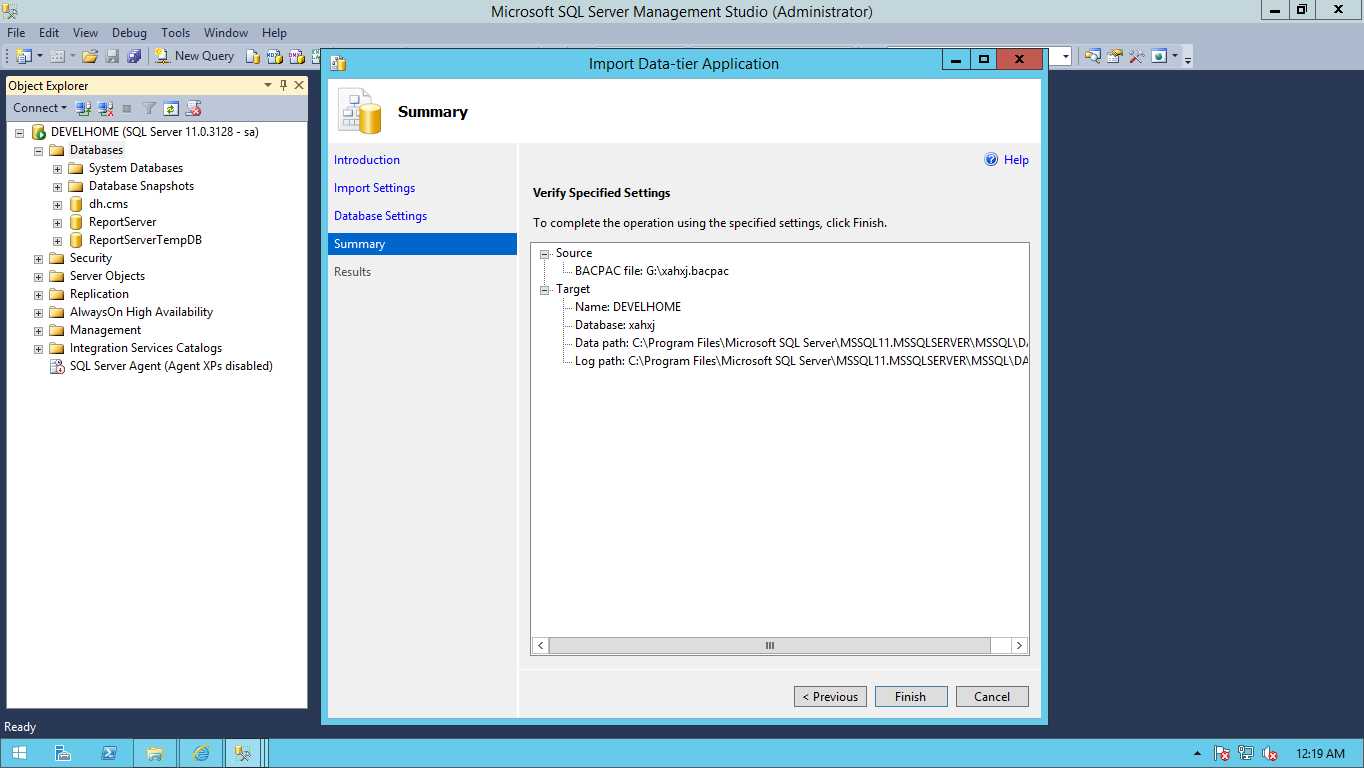Select the Summary wizard step
Viewport: 1364px width, 768px height.
click(x=422, y=244)
